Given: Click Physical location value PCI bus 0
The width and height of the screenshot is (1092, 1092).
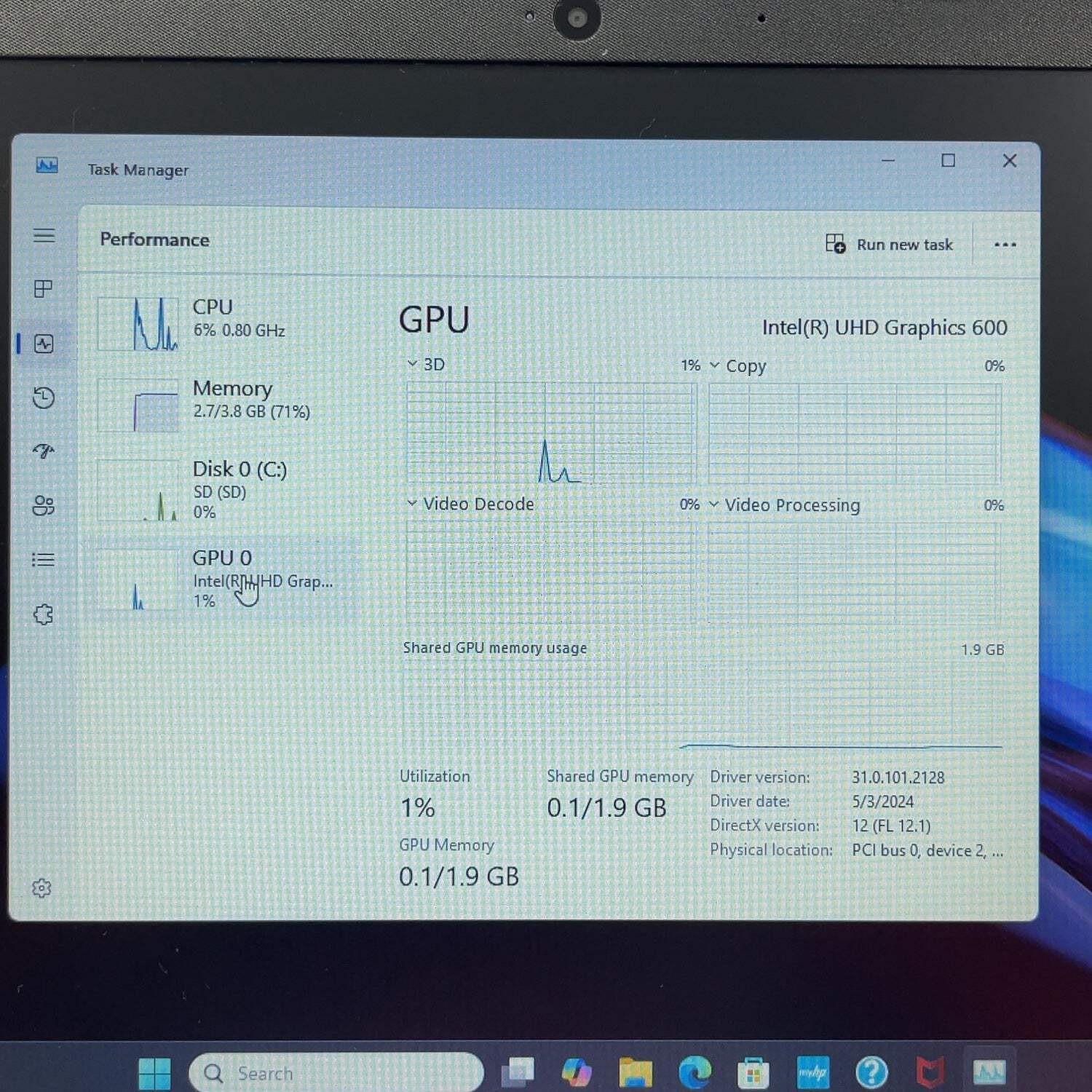Looking at the screenshot, I should [927, 850].
